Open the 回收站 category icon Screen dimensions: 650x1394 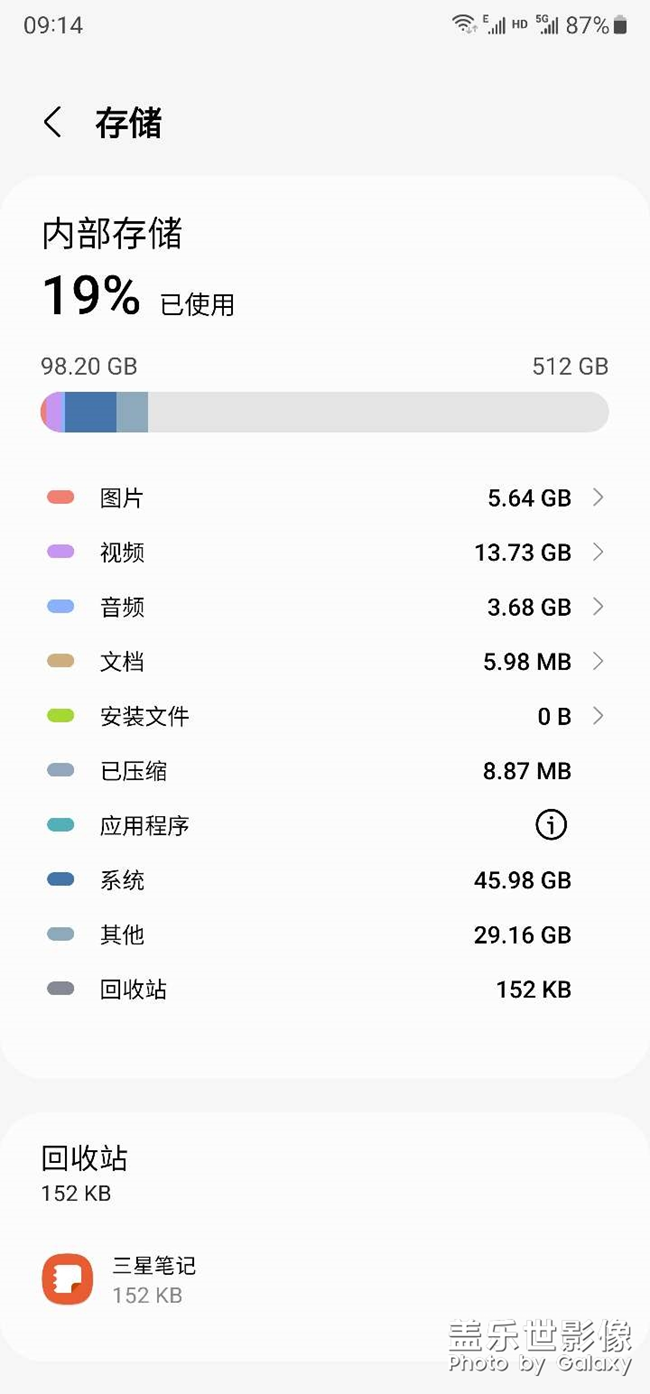(60, 989)
